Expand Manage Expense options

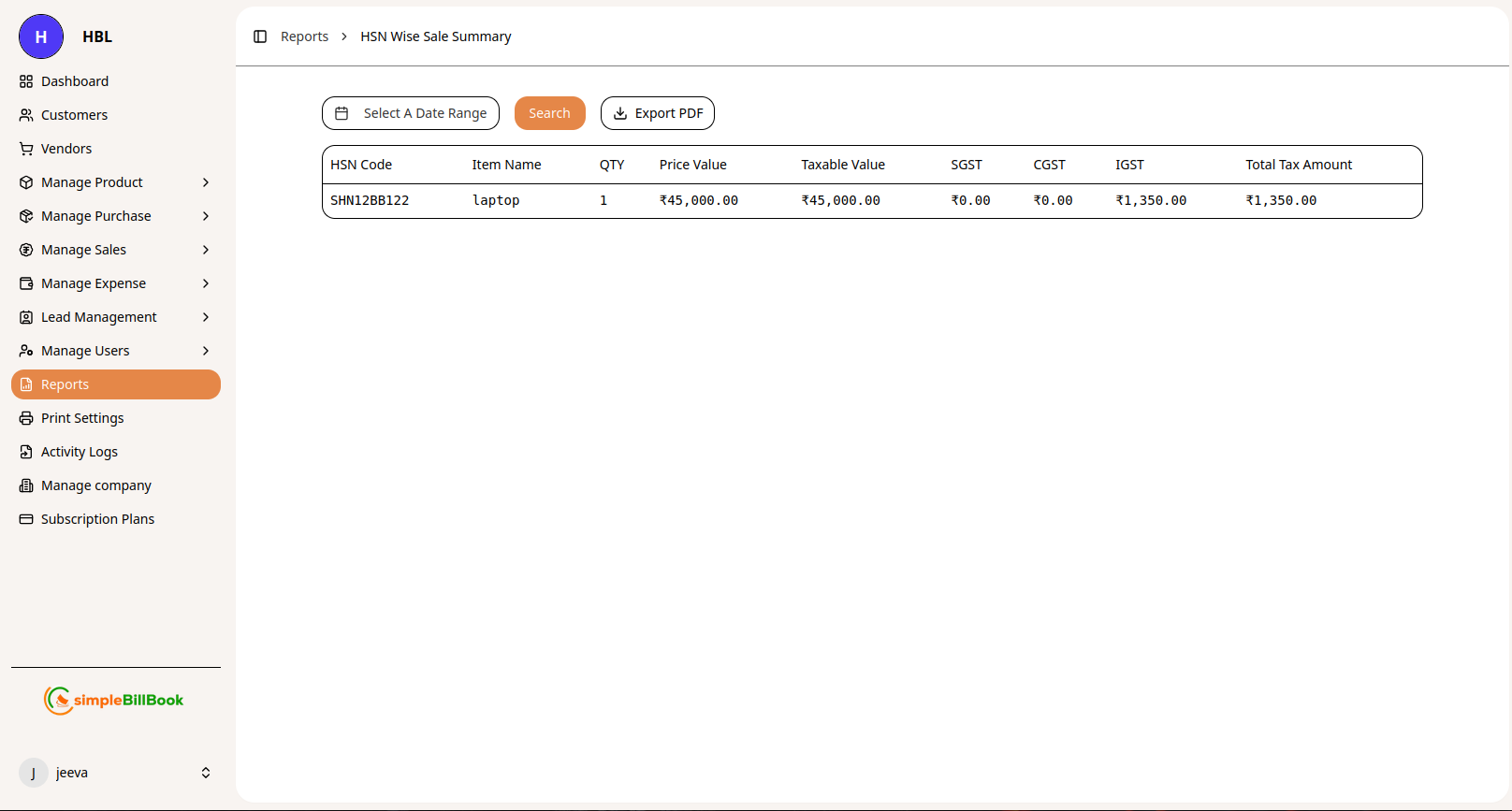[206, 283]
